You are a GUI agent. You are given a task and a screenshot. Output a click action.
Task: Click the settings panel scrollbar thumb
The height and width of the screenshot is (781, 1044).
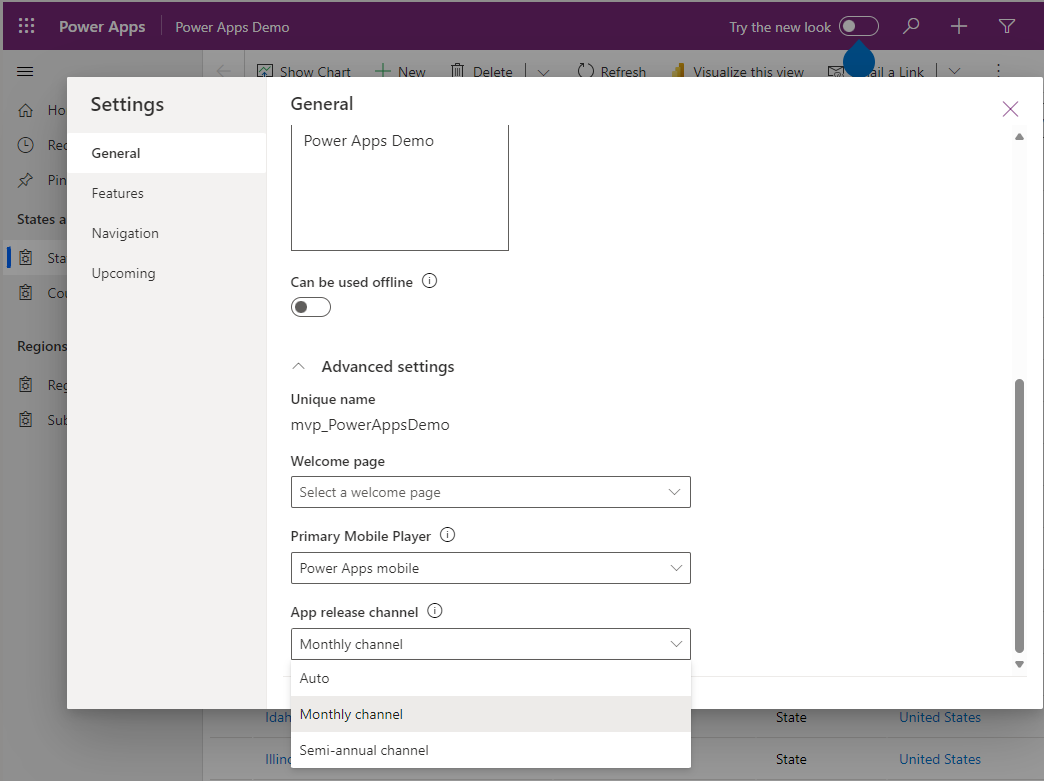pyautogui.click(x=1019, y=516)
